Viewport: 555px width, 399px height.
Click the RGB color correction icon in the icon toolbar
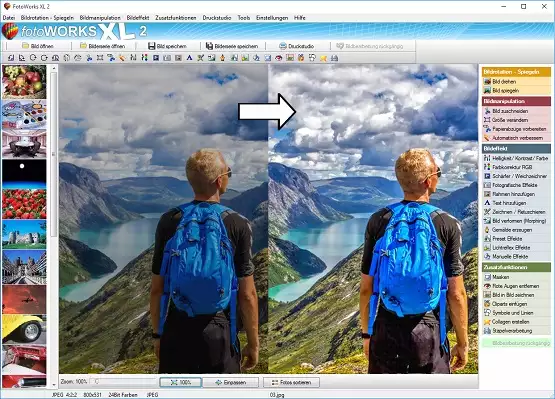(144, 57)
